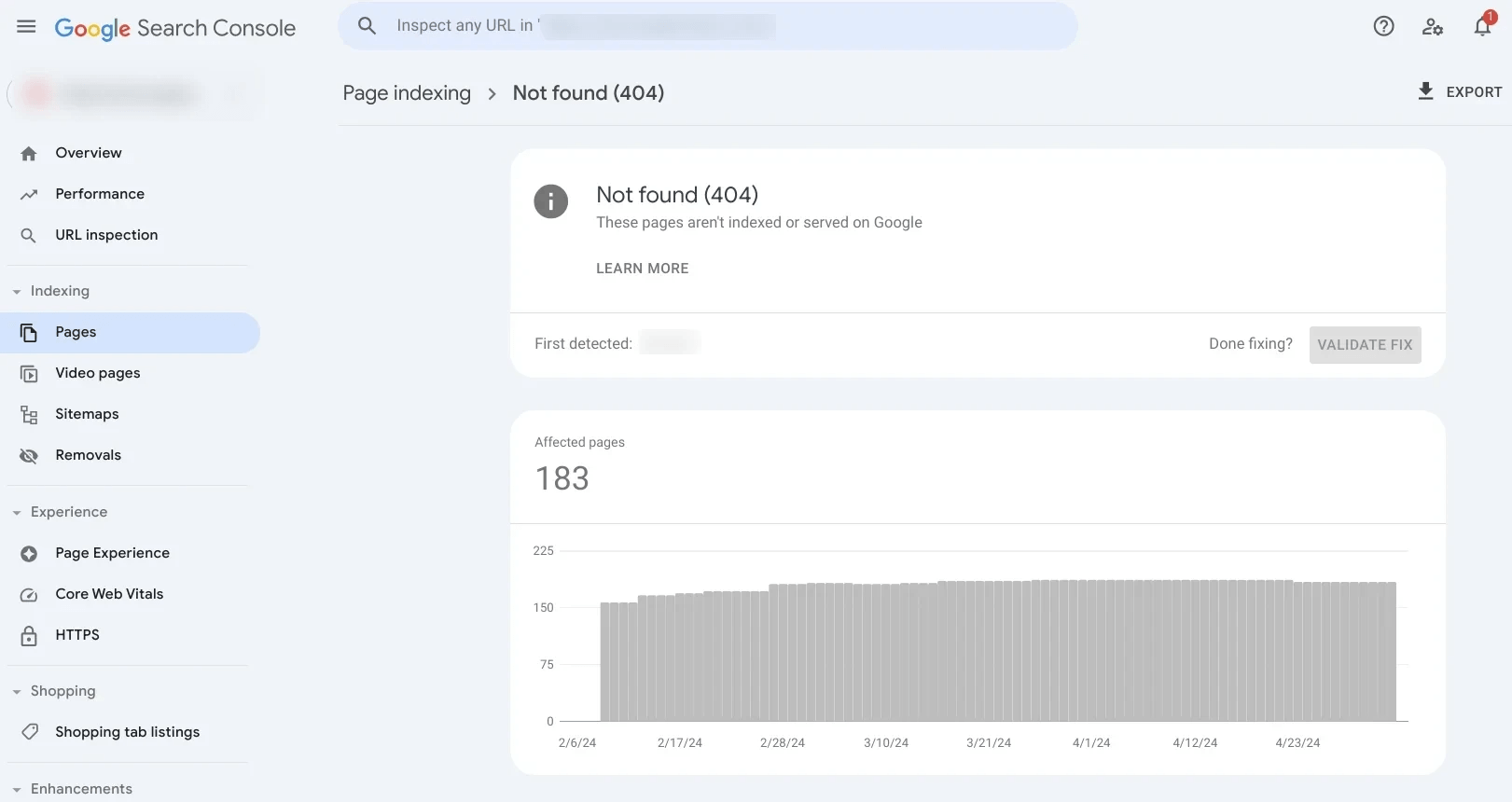Click the Page Experience icon
The image size is (1512, 802).
29,553
